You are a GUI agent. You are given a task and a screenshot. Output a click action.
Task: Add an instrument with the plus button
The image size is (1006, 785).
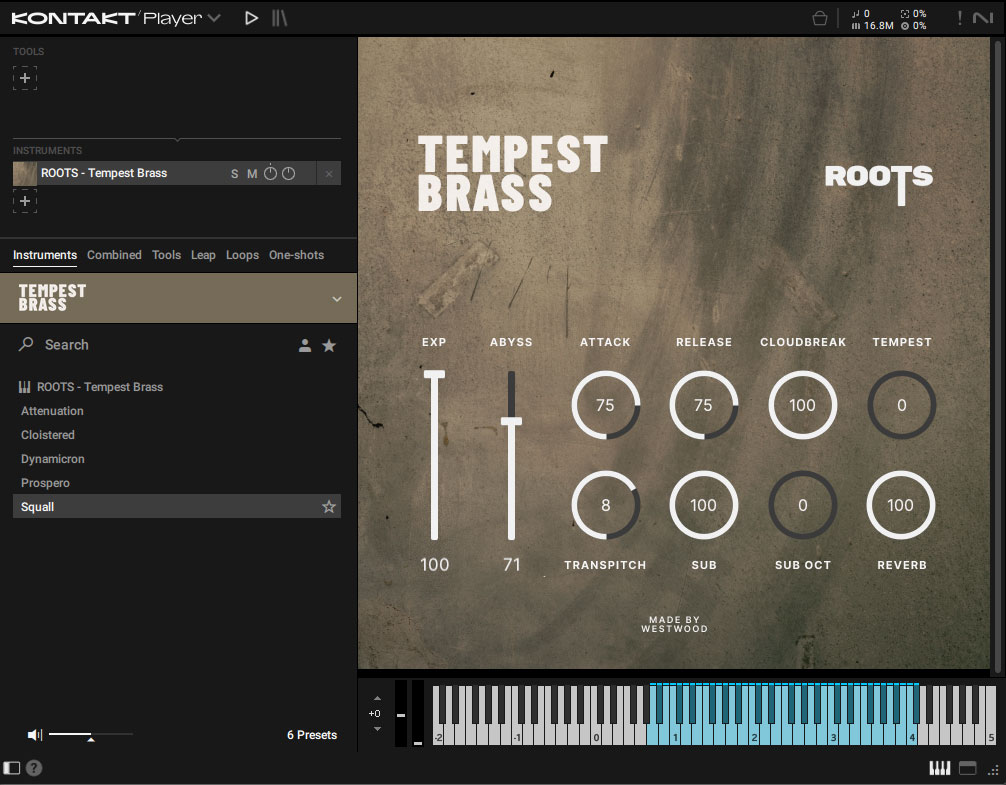24,201
